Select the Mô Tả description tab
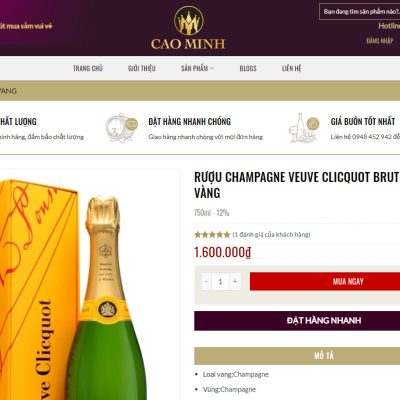This screenshot has height=400, width=400. tap(297, 356)
